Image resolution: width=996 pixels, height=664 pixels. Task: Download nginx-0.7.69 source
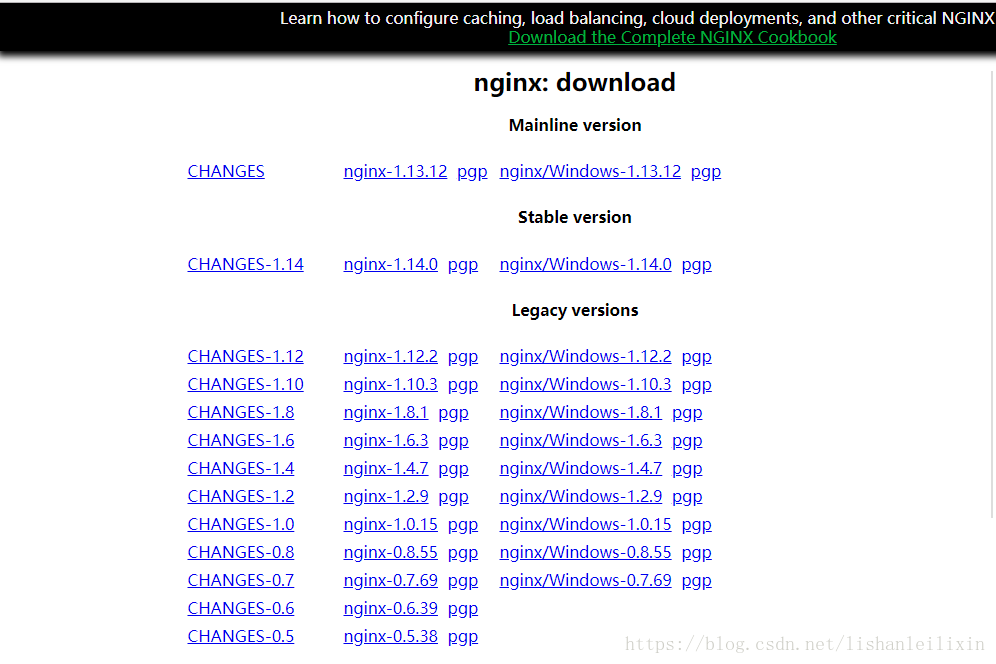tap(391, 580)
